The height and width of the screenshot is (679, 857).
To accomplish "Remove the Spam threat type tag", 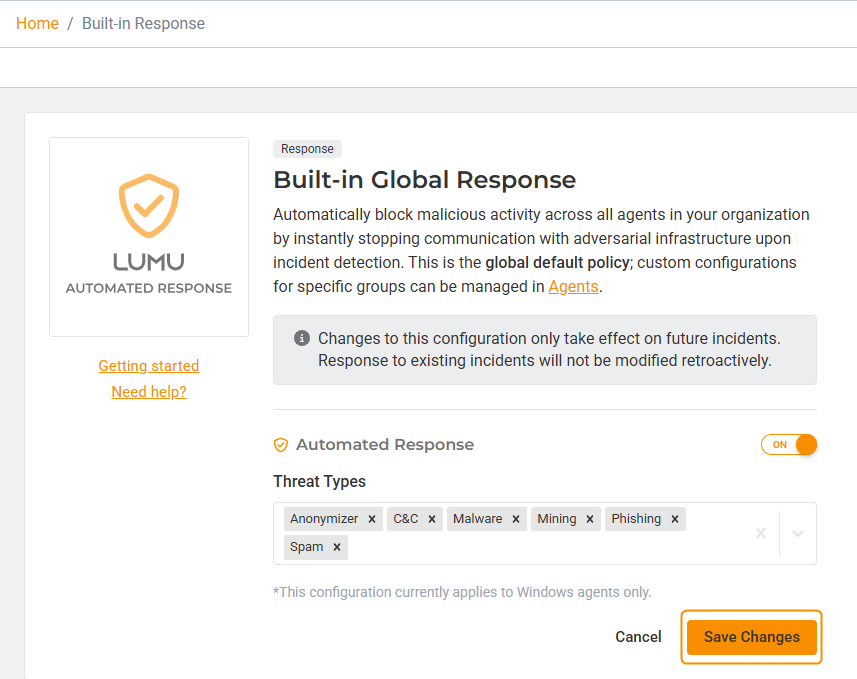I will (x=337, y=547).
